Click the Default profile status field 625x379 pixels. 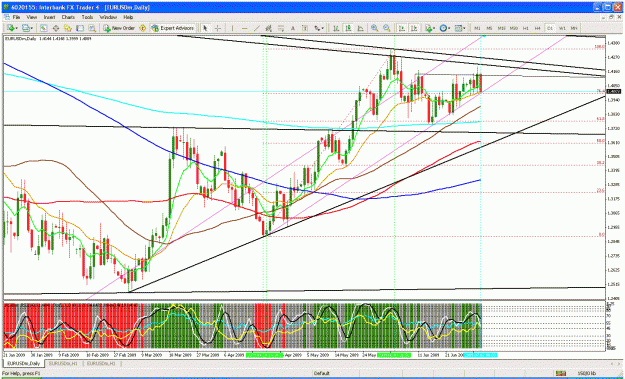pyautogui.click(x=322, y=373)
